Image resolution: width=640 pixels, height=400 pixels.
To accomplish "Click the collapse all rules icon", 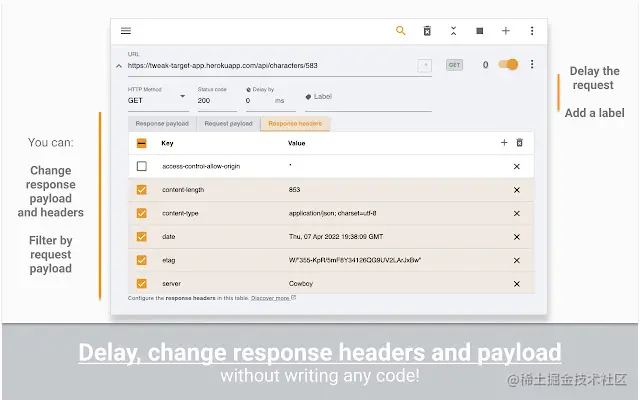I will click(x=453, y=31).
